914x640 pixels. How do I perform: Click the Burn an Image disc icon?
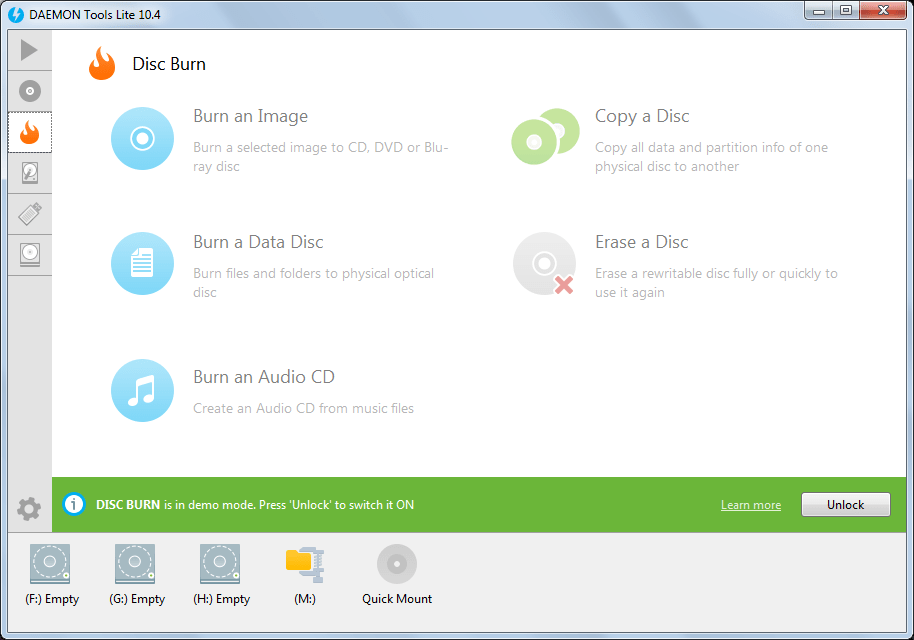(142, 138)
